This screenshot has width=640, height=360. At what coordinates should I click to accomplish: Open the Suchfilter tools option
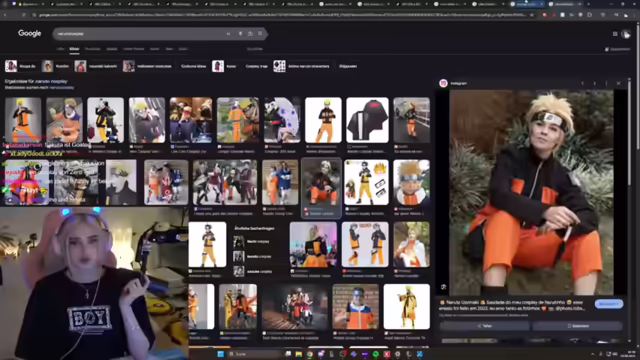pos(255,49)
